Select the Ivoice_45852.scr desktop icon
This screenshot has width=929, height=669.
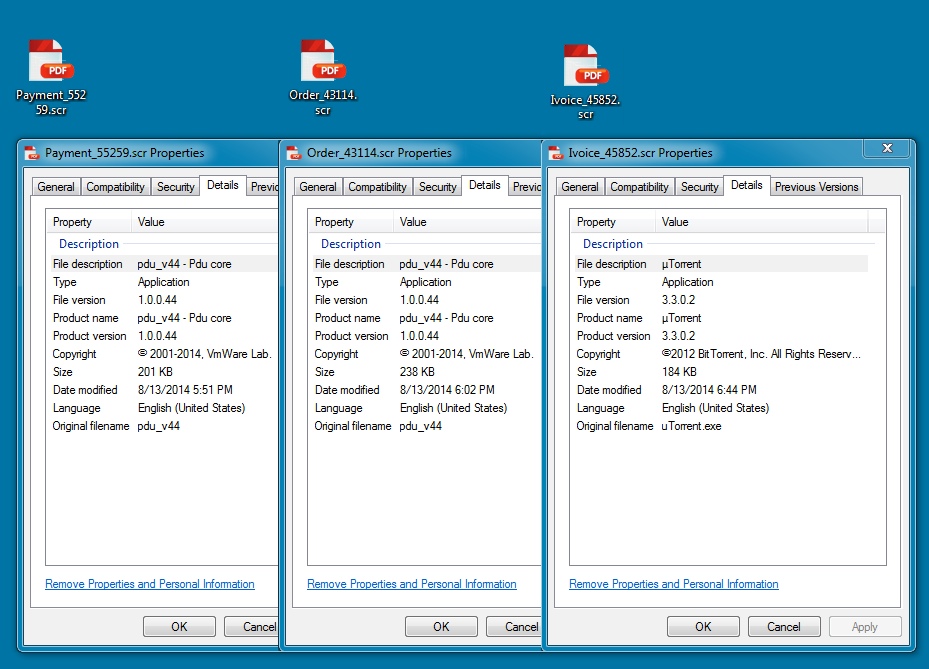(x=585, y=66)
